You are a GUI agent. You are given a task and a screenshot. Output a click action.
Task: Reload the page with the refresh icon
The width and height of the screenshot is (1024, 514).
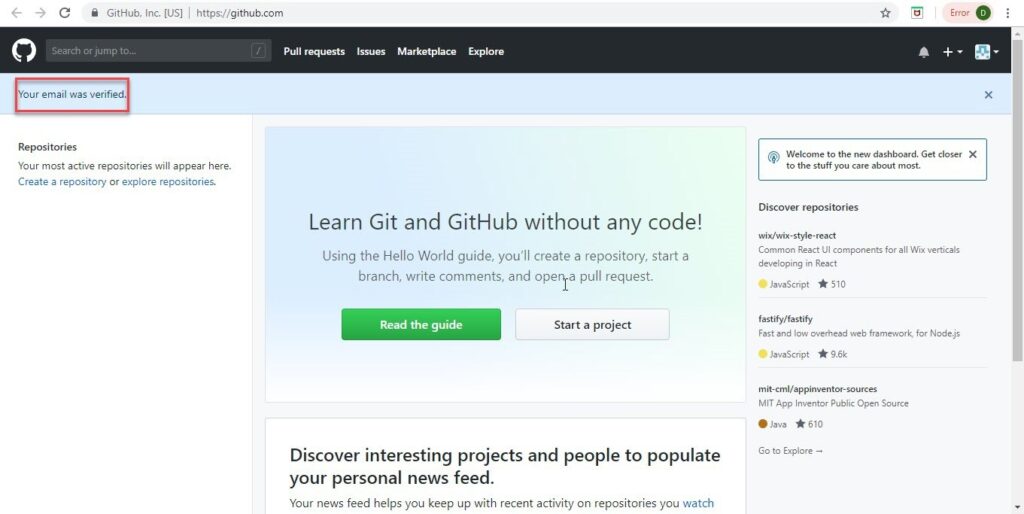tap(65, 13)
